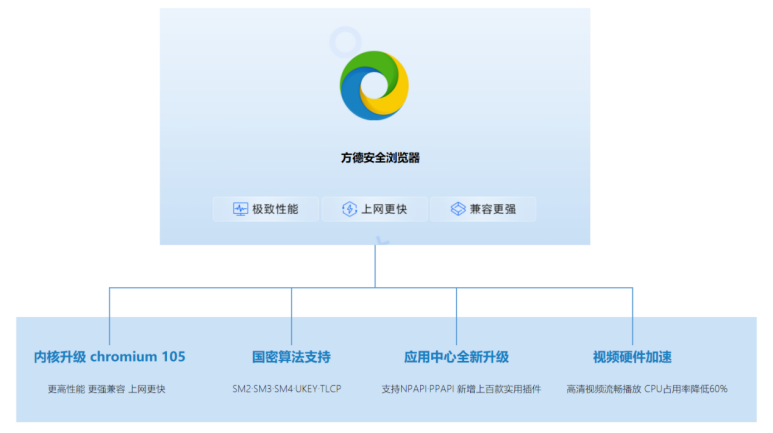Click the 极致性能 monitor icon
Image resolution: width=773 pixels, height=433 pixels.
pyautogui.click(x=240, y=209)
